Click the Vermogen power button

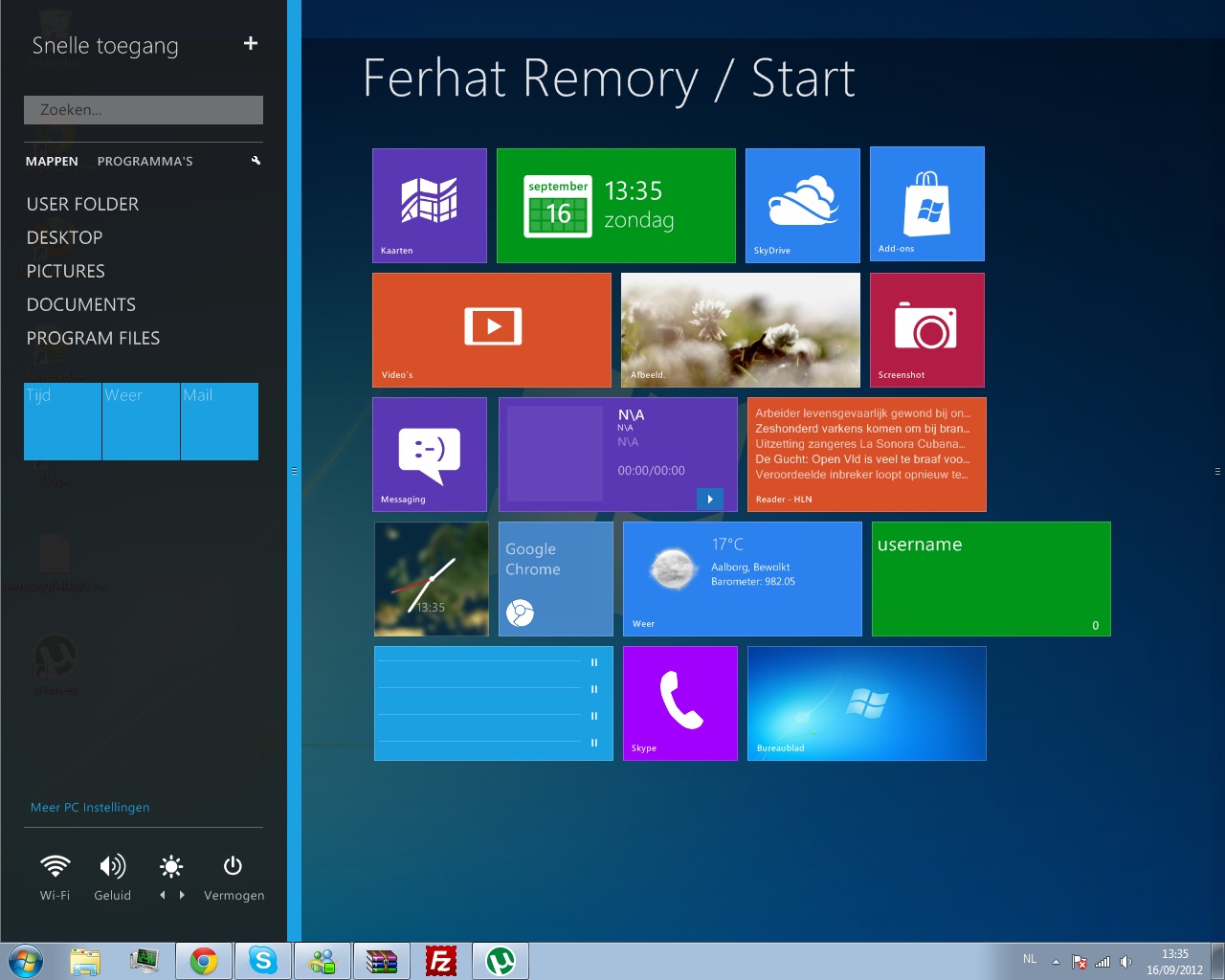tap(233, 867)
